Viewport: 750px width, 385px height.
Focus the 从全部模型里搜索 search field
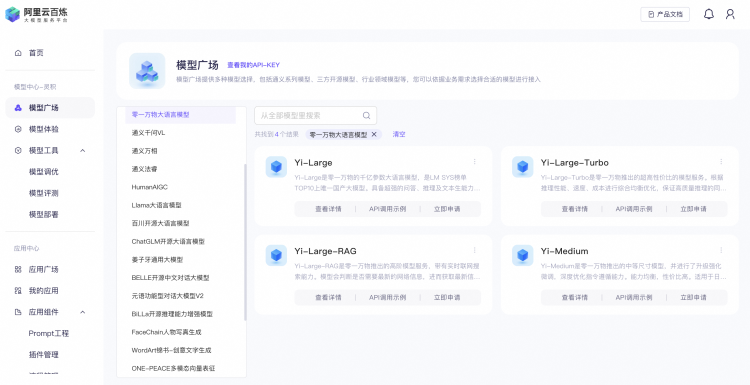[x=315, y=115]
